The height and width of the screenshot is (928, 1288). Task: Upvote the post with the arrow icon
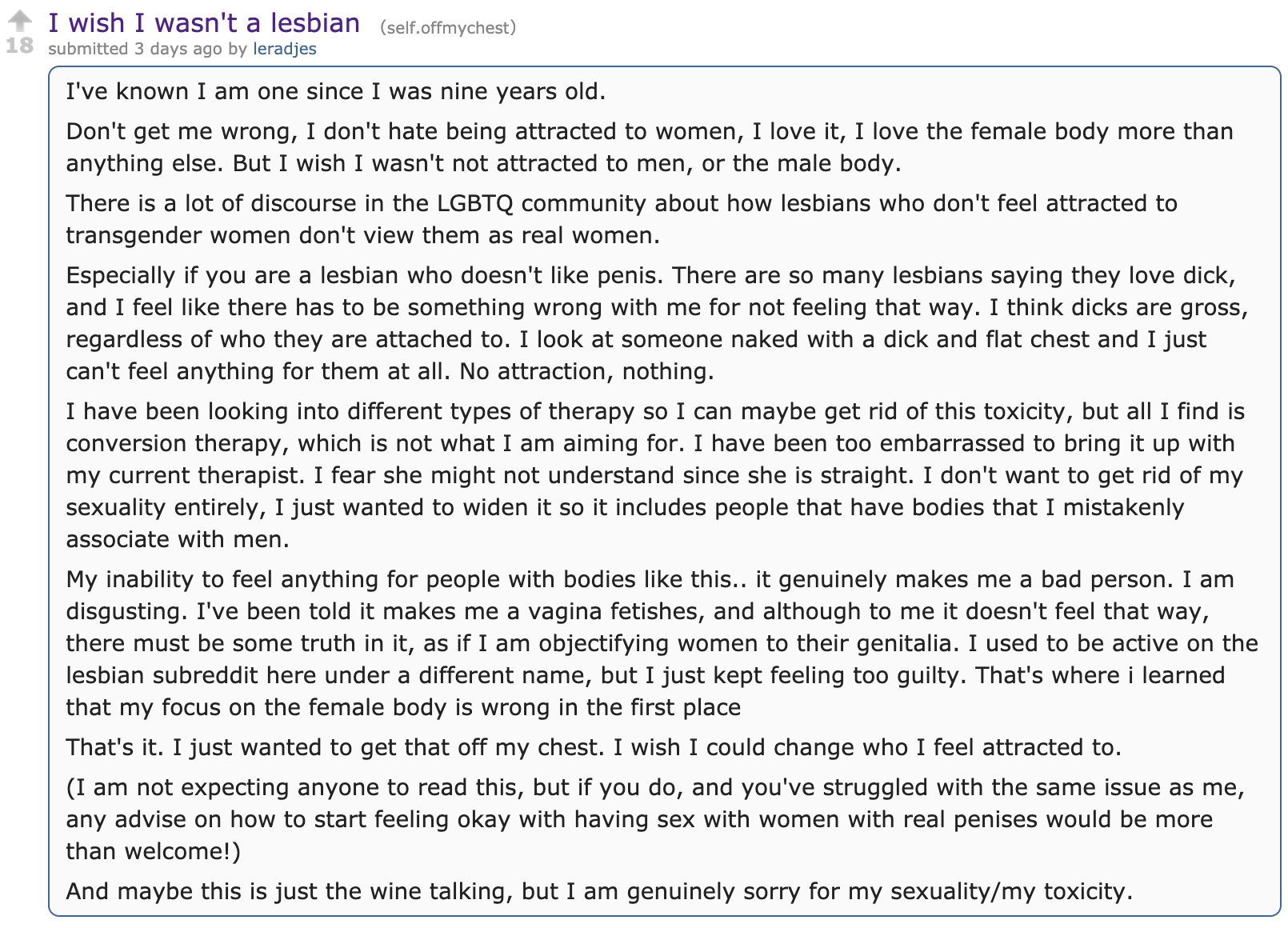(19, 21)
